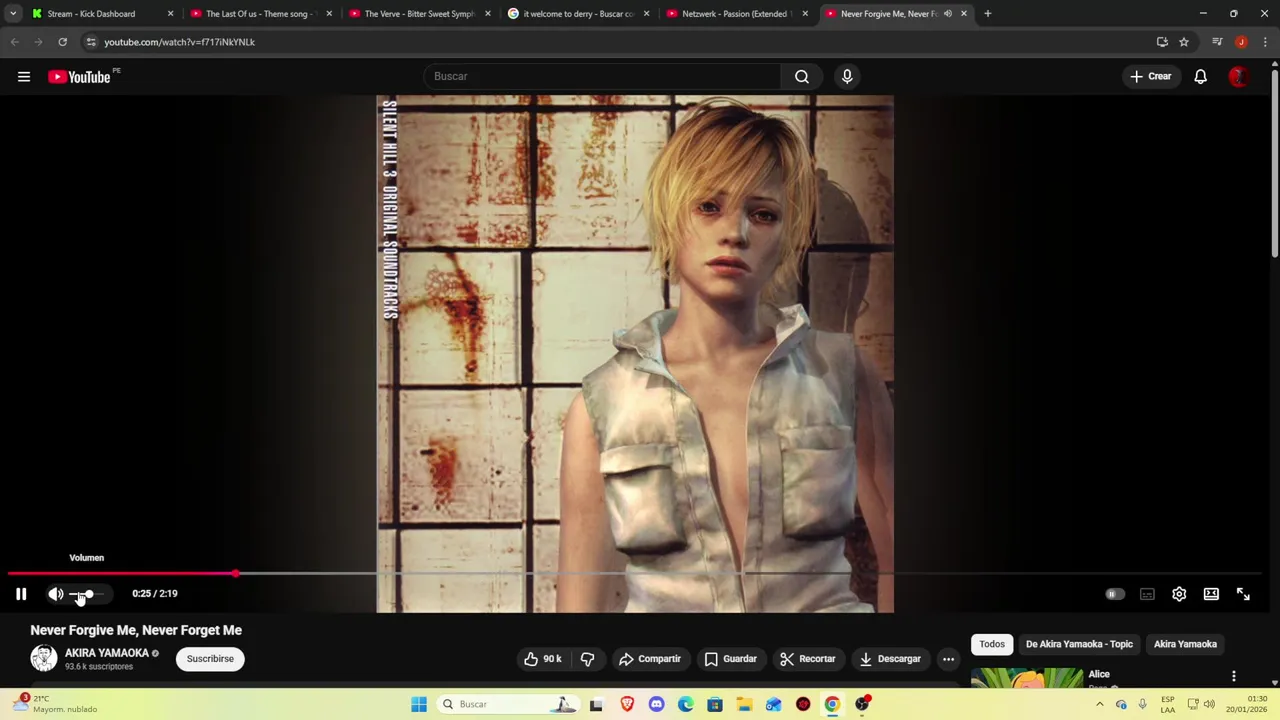Install the app via address bar icon

[x=1162, y=42]
